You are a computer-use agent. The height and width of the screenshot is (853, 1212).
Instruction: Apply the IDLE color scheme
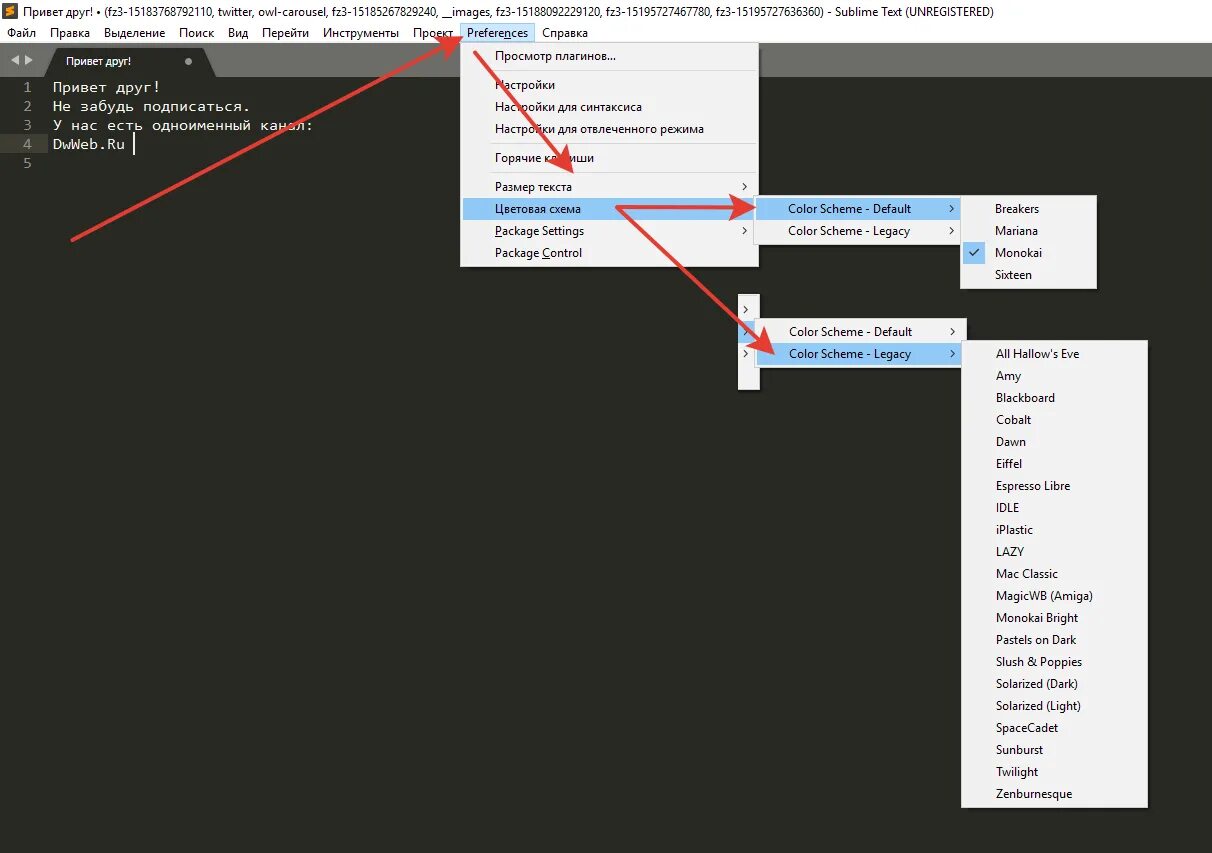click(1054, 508)
